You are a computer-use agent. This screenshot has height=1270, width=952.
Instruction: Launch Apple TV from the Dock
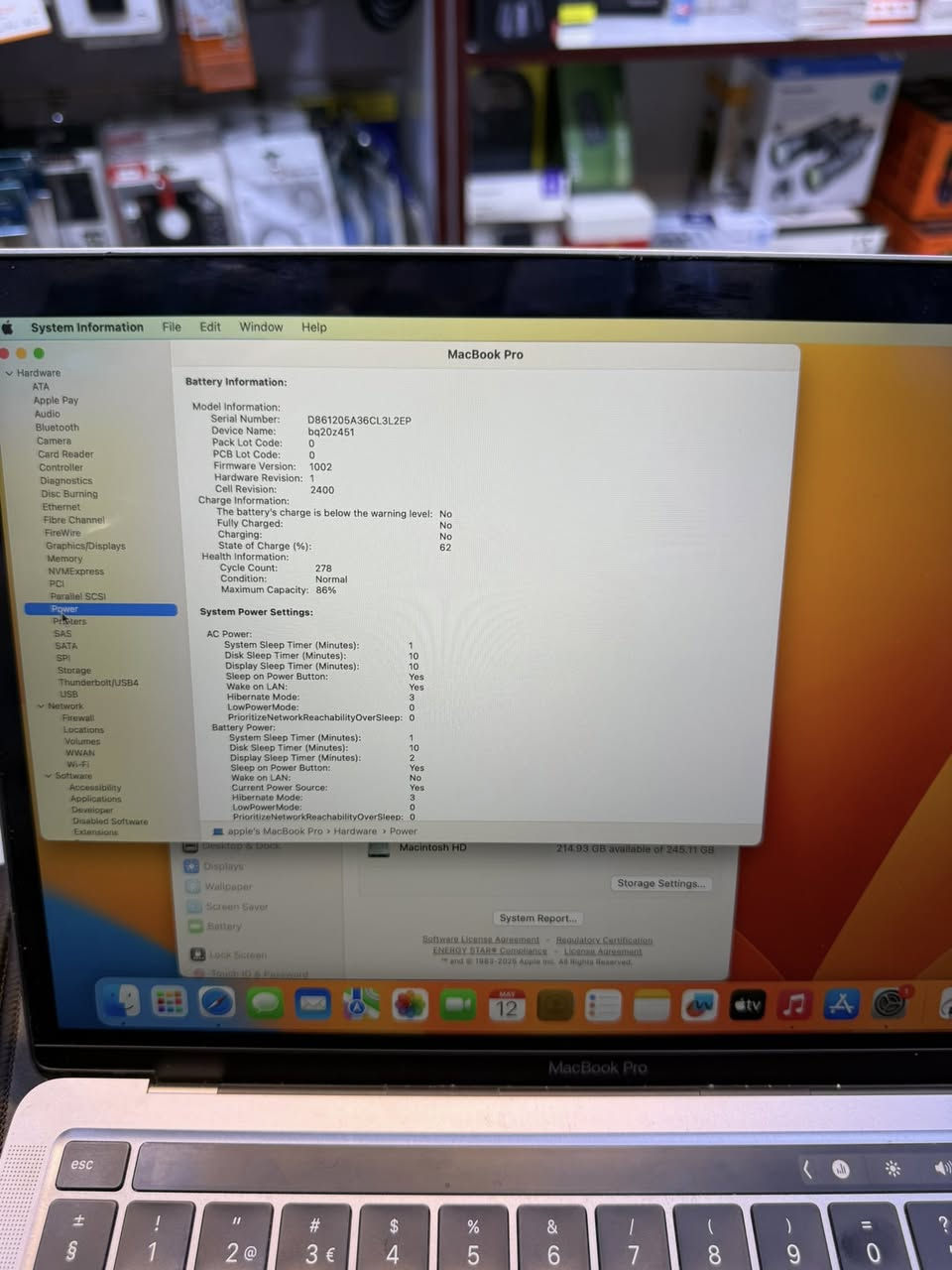click(748, 1005)
